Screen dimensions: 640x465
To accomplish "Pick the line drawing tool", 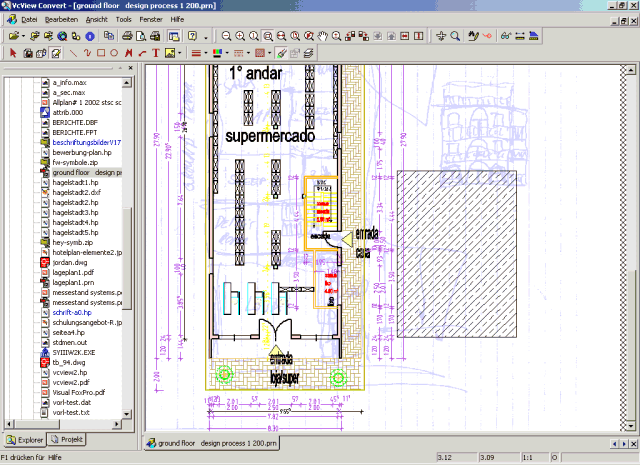I will click(73, 52).
